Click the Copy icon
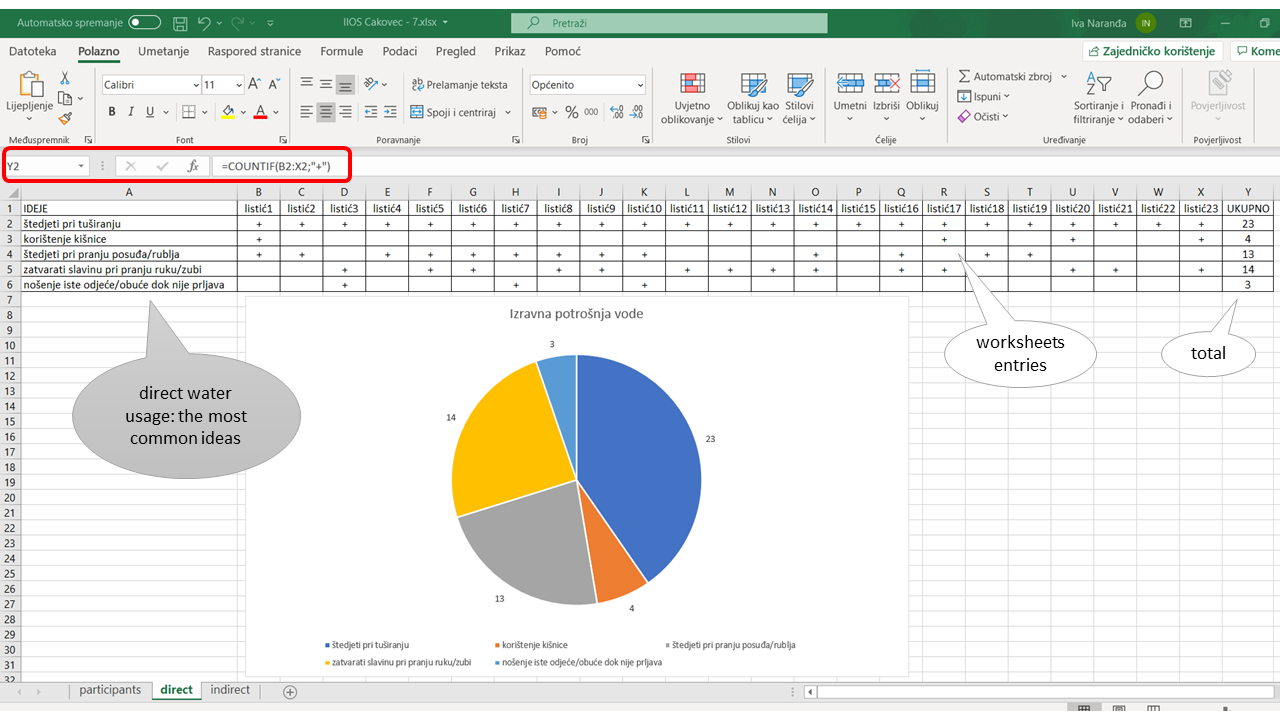1280x720 pixels. [65, 98]
